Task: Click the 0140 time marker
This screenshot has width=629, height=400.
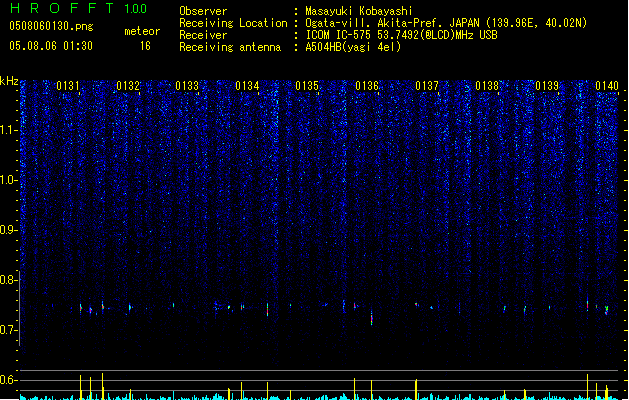Action: tap(607, 86)
